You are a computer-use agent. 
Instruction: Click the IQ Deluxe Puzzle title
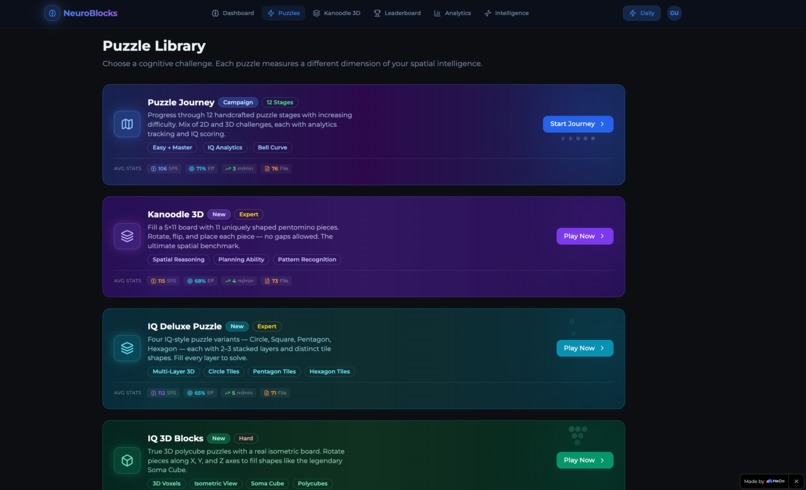point(185,326)
